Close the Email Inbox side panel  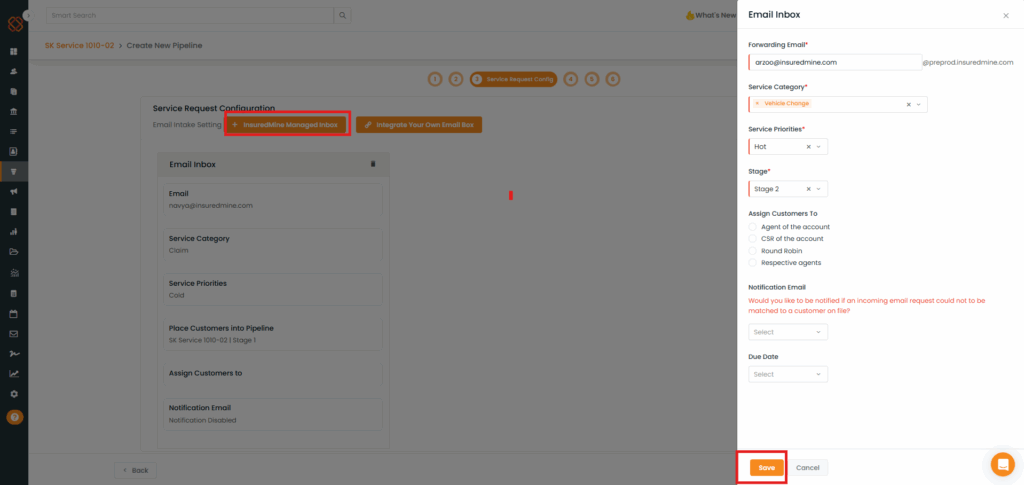pos(1005,16)
